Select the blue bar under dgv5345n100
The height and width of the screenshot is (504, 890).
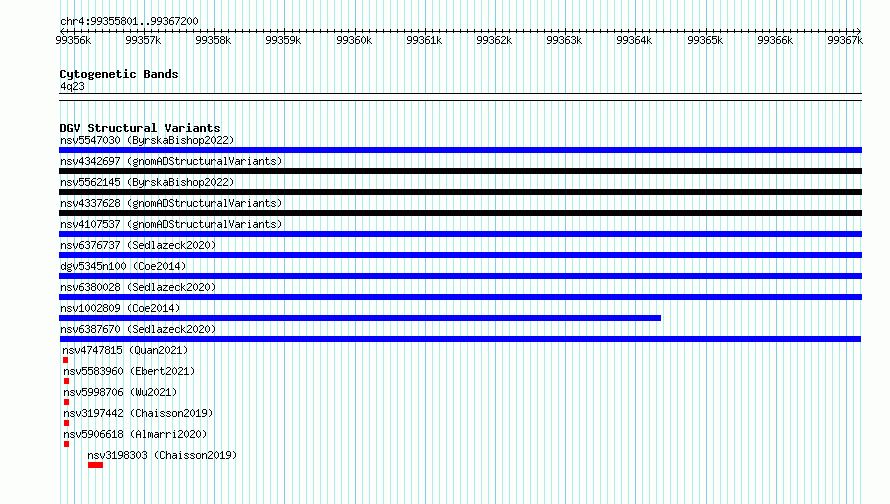point(460,276)
